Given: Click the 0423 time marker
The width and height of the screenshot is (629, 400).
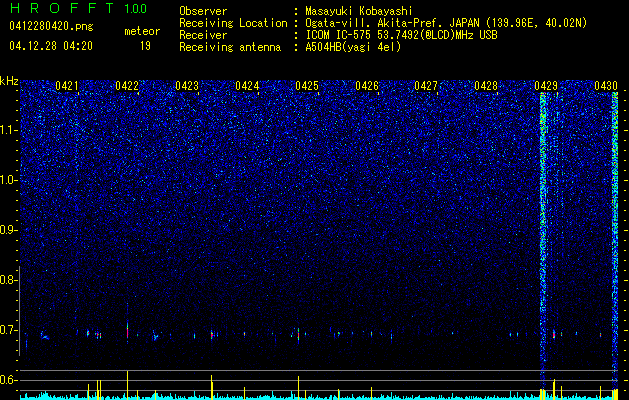Looking at the screenshot, I should (x=187, y=86).
